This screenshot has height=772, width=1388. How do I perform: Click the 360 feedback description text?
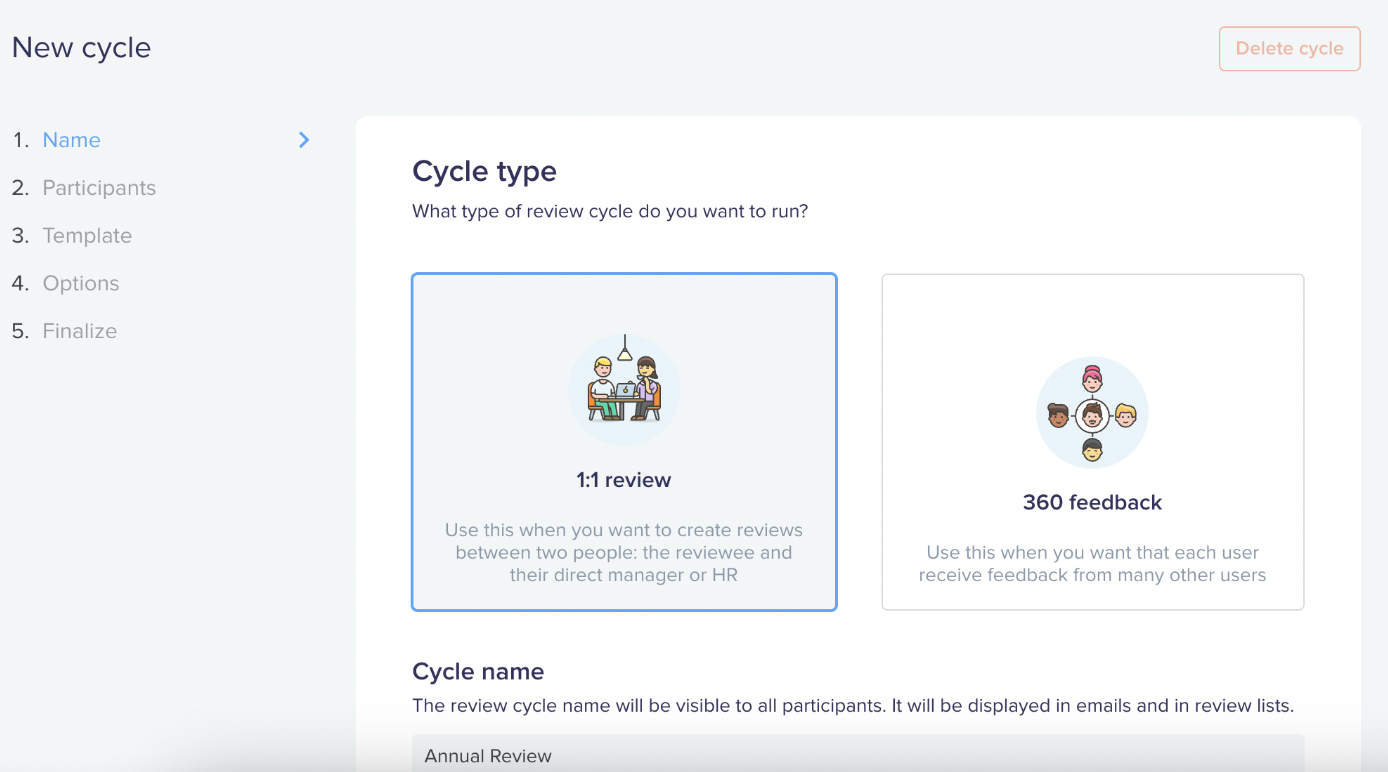(x=1092, y=564)
